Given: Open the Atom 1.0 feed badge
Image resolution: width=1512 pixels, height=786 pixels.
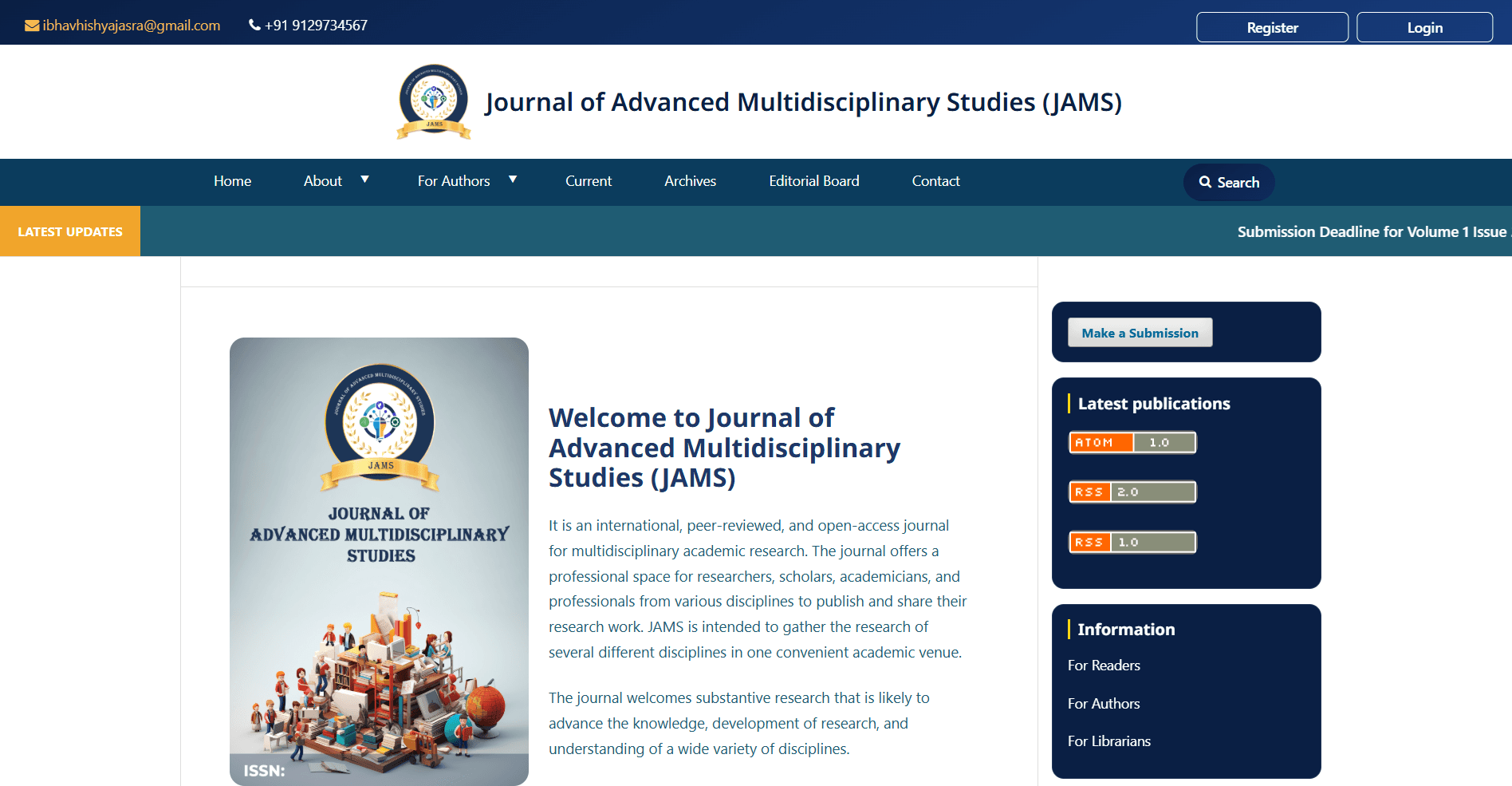Looking at the screenshot, I should click(x=1132, y=442).
